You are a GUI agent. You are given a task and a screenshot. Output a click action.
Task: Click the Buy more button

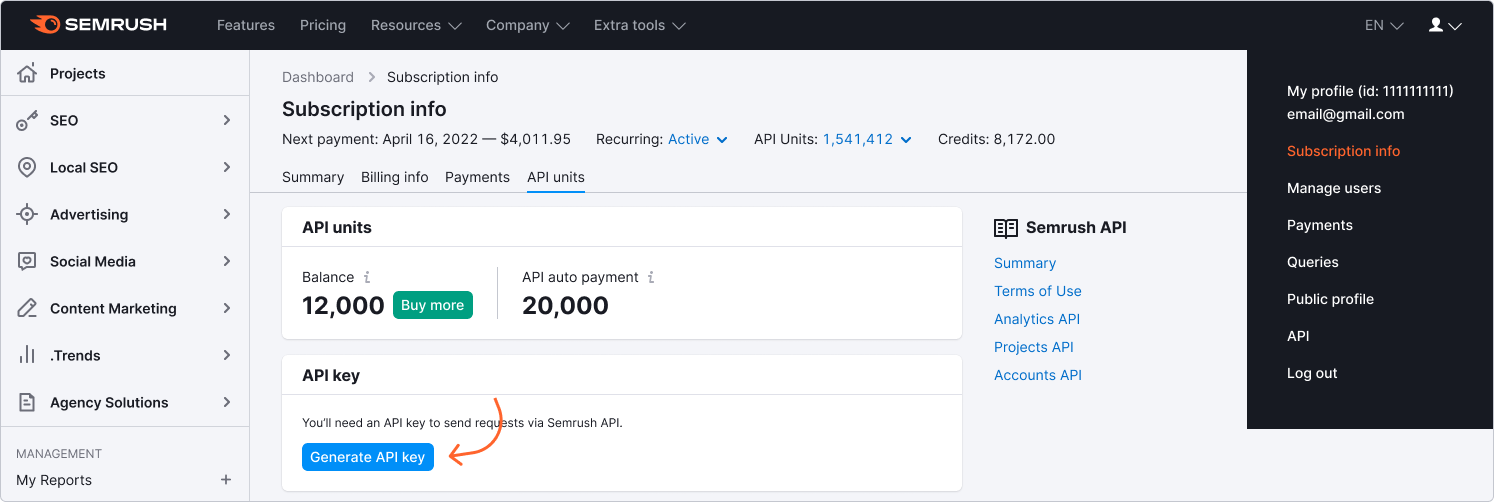click(x=432, y=305)
